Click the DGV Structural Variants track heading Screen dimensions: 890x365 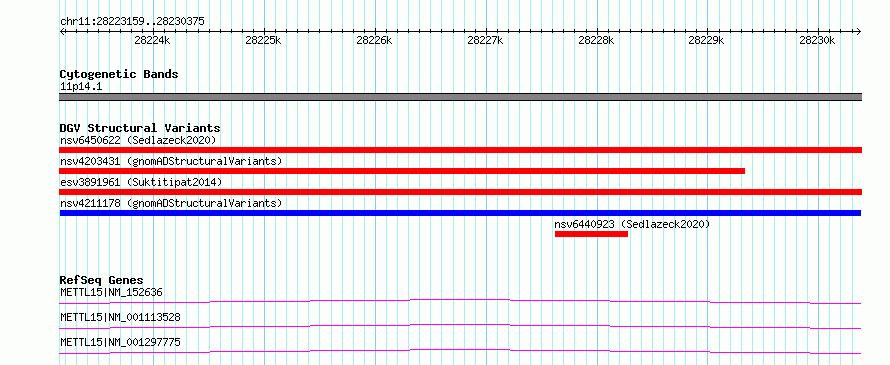click(x=140, y=128)
